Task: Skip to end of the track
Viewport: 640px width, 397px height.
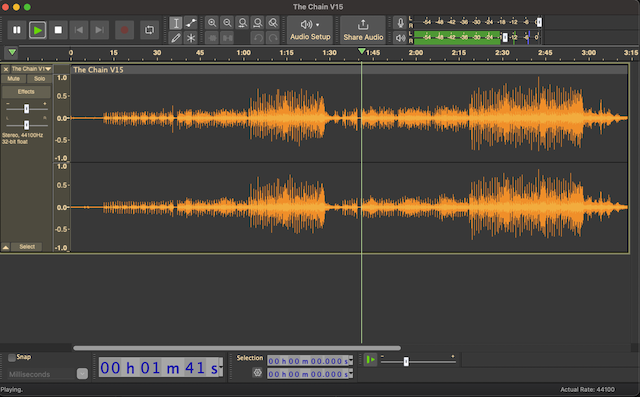Action: (99, 30)
